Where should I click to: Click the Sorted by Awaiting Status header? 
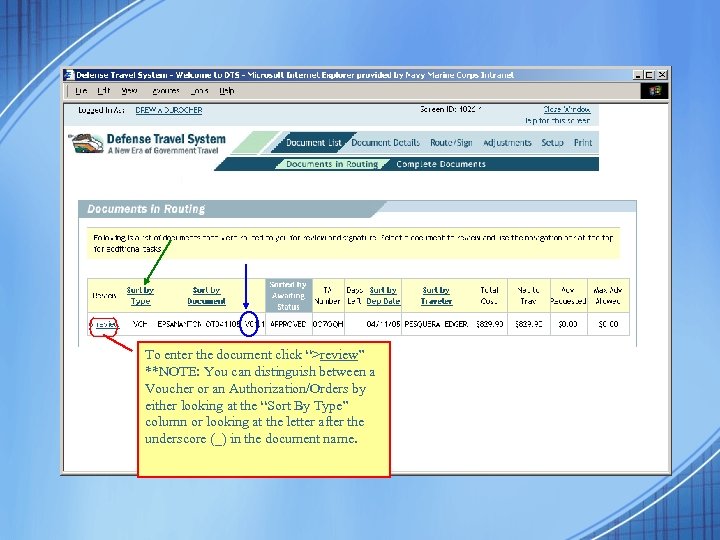pyautogui.click(x=288, y=296)
